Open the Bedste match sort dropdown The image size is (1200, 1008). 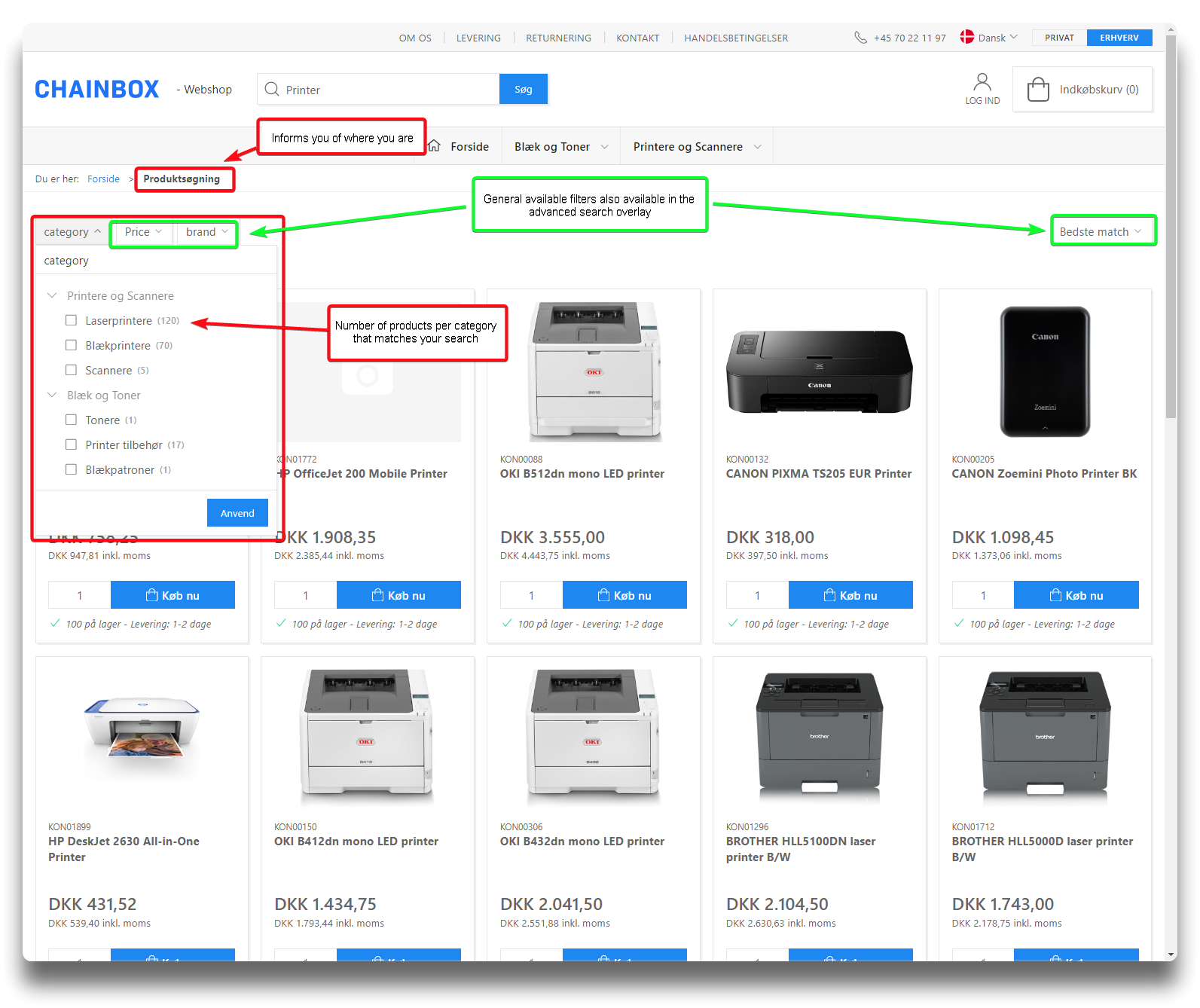[1100, 232]
